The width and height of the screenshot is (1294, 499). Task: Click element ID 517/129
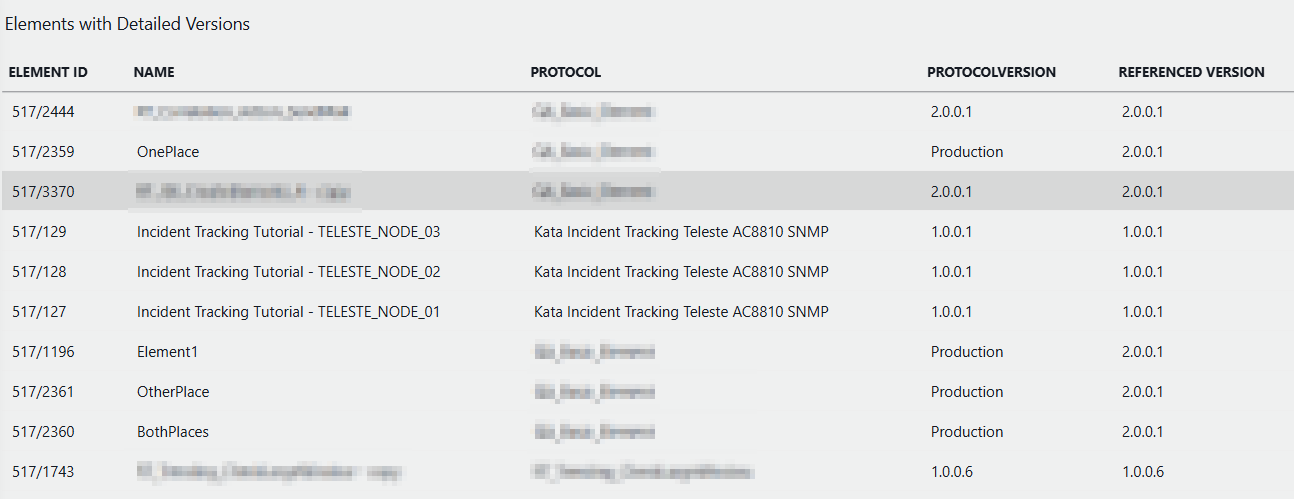coord(39,232)
